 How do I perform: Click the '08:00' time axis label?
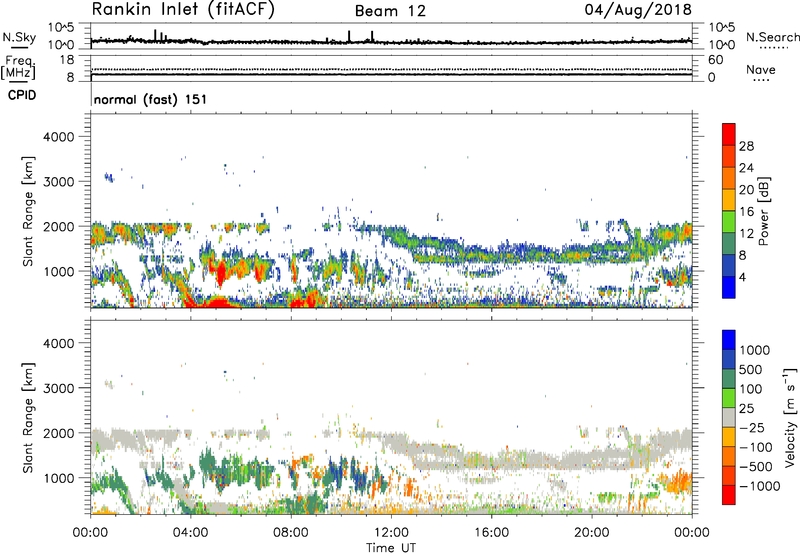[291, 533]
